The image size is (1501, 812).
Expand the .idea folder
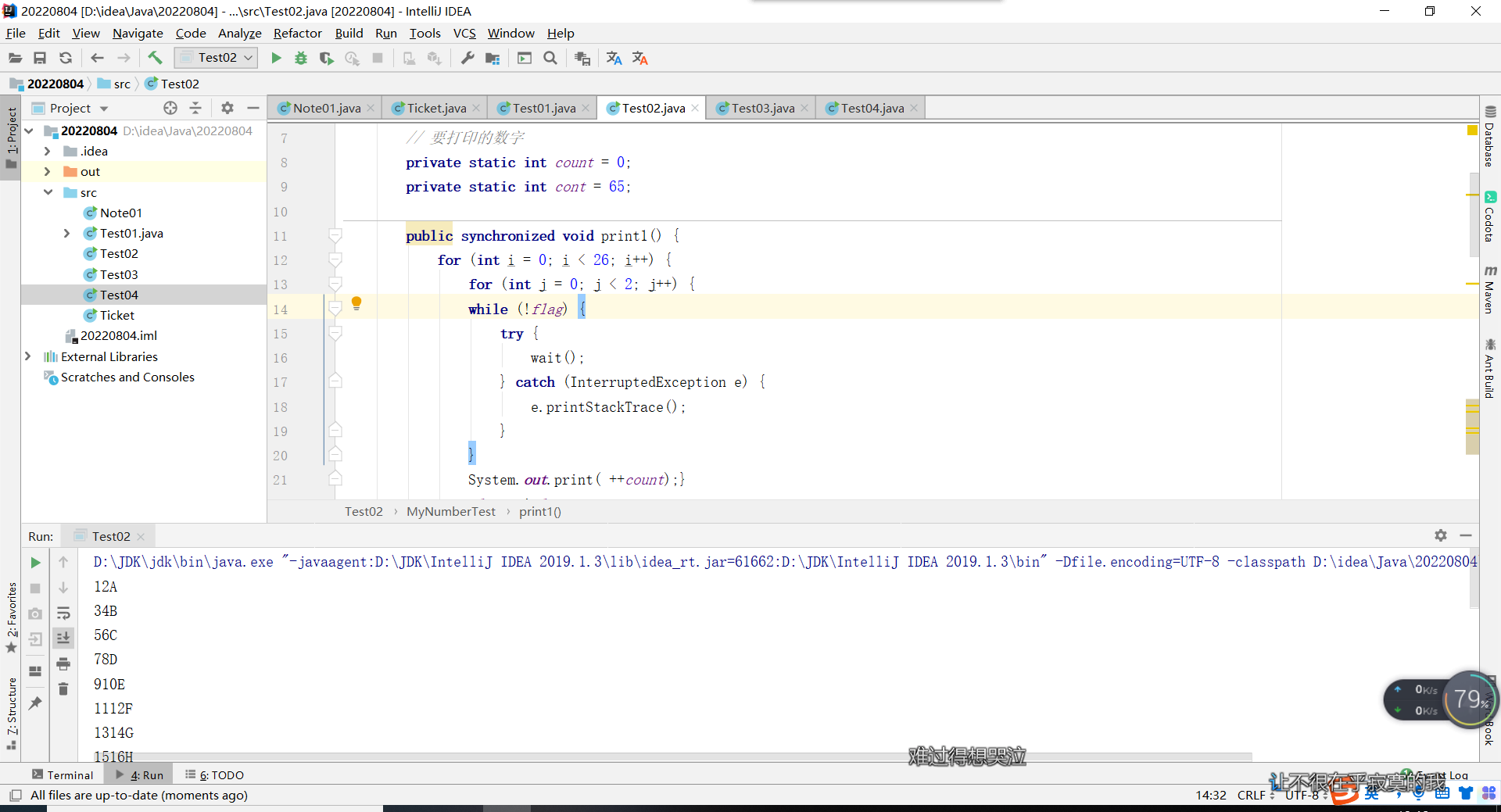click(x=48, y=151)
